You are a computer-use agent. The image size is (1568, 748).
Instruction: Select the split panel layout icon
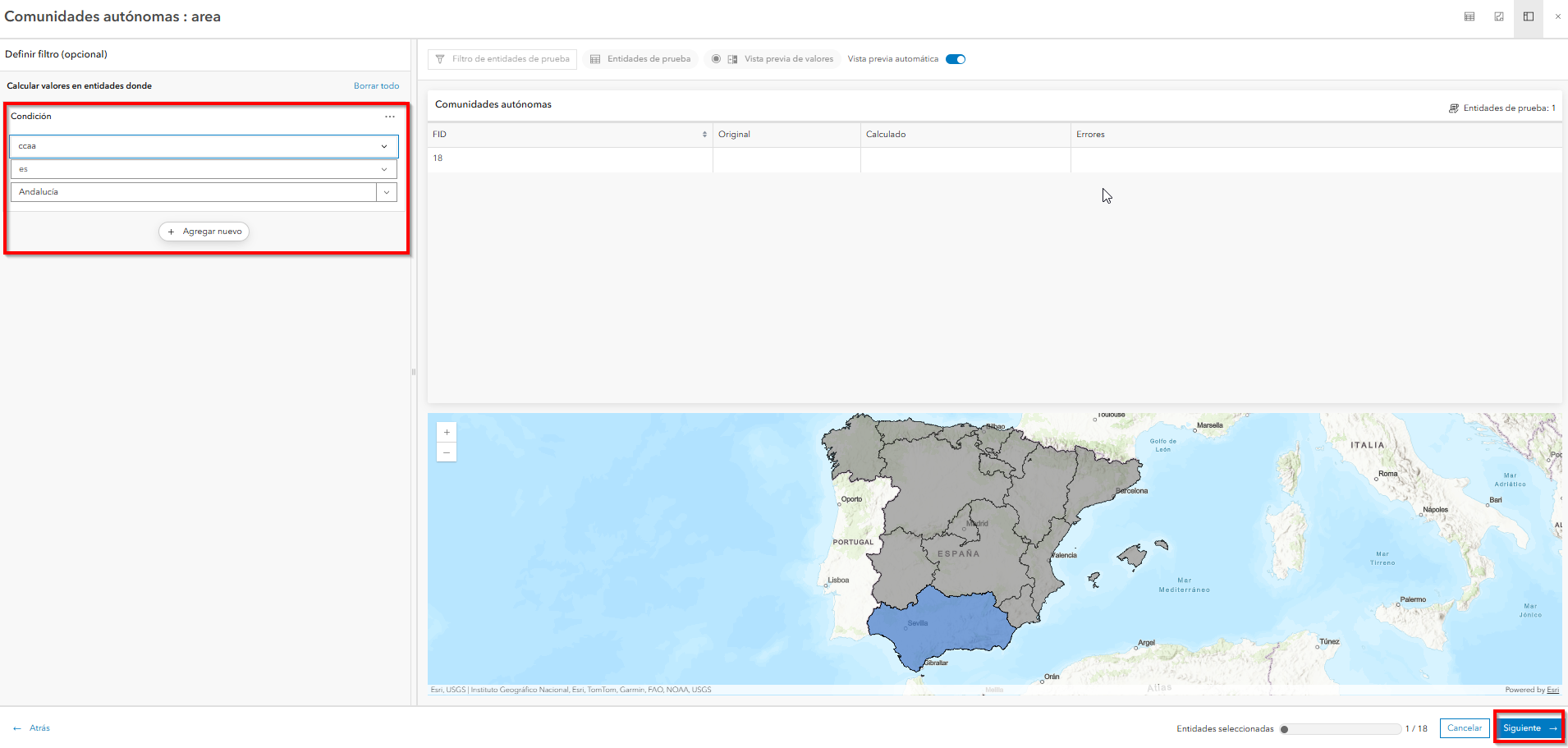pos(1529,16)
